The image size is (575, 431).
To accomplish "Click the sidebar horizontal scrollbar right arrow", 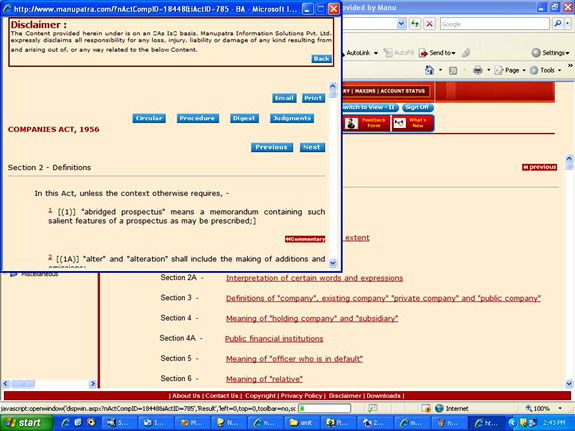I will (92, 384).
